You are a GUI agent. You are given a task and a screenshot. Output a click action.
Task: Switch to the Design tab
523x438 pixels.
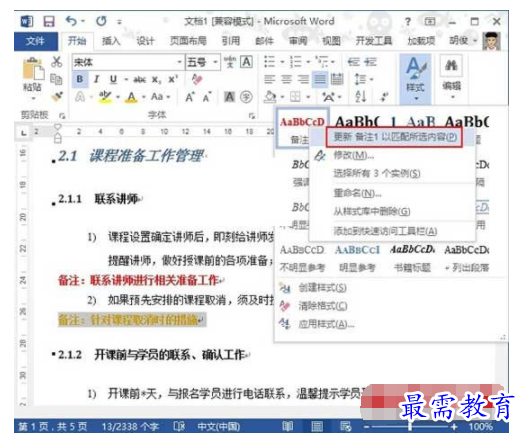click(x=145, y=41)
